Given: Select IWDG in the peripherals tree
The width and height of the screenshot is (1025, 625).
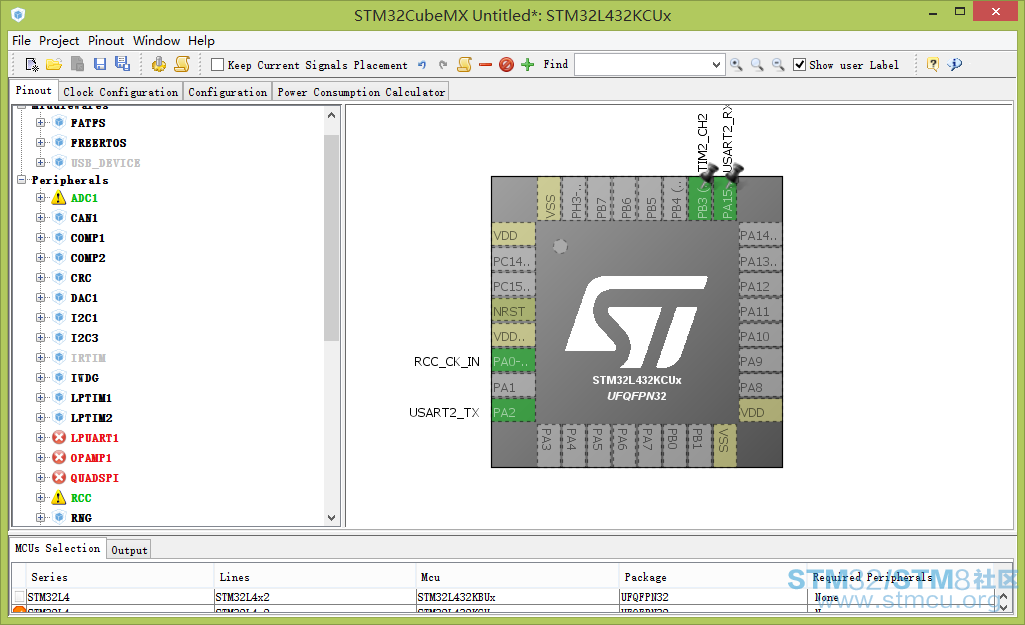Looking at the screenshot, I should (x=84, y=377).
